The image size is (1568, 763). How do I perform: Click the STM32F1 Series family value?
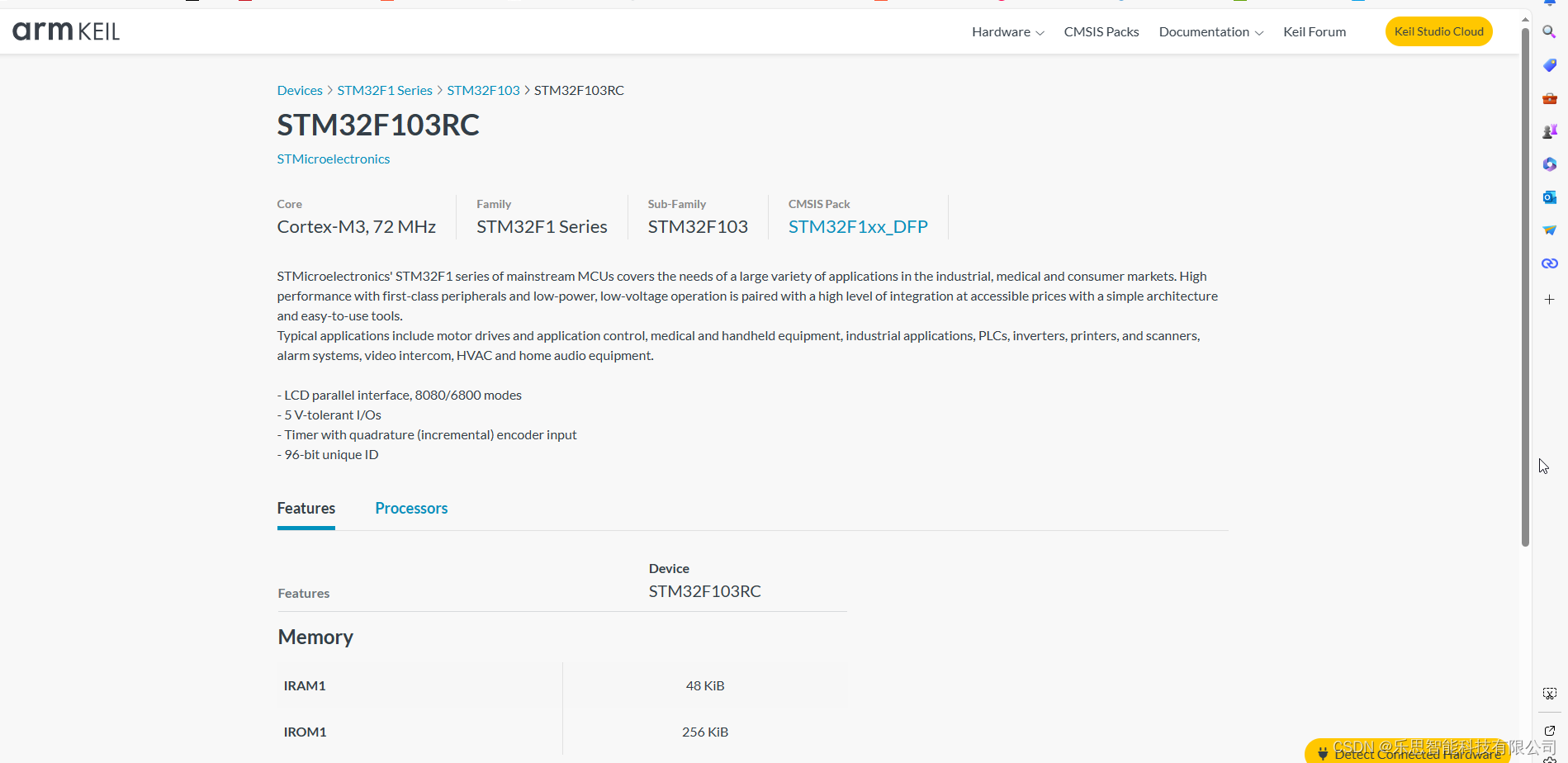click(x=542, y=227)
